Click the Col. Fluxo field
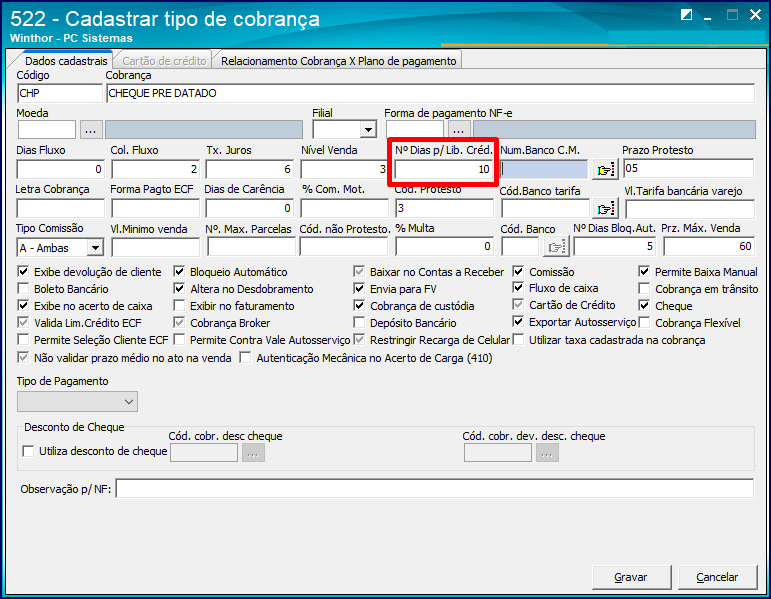 pos(155,169)
